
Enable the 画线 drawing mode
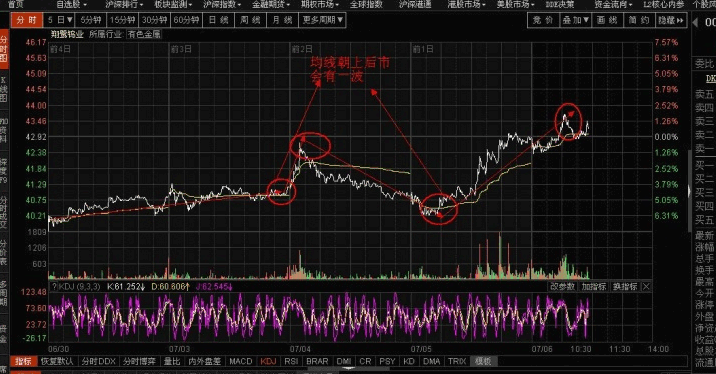(607, 20)
